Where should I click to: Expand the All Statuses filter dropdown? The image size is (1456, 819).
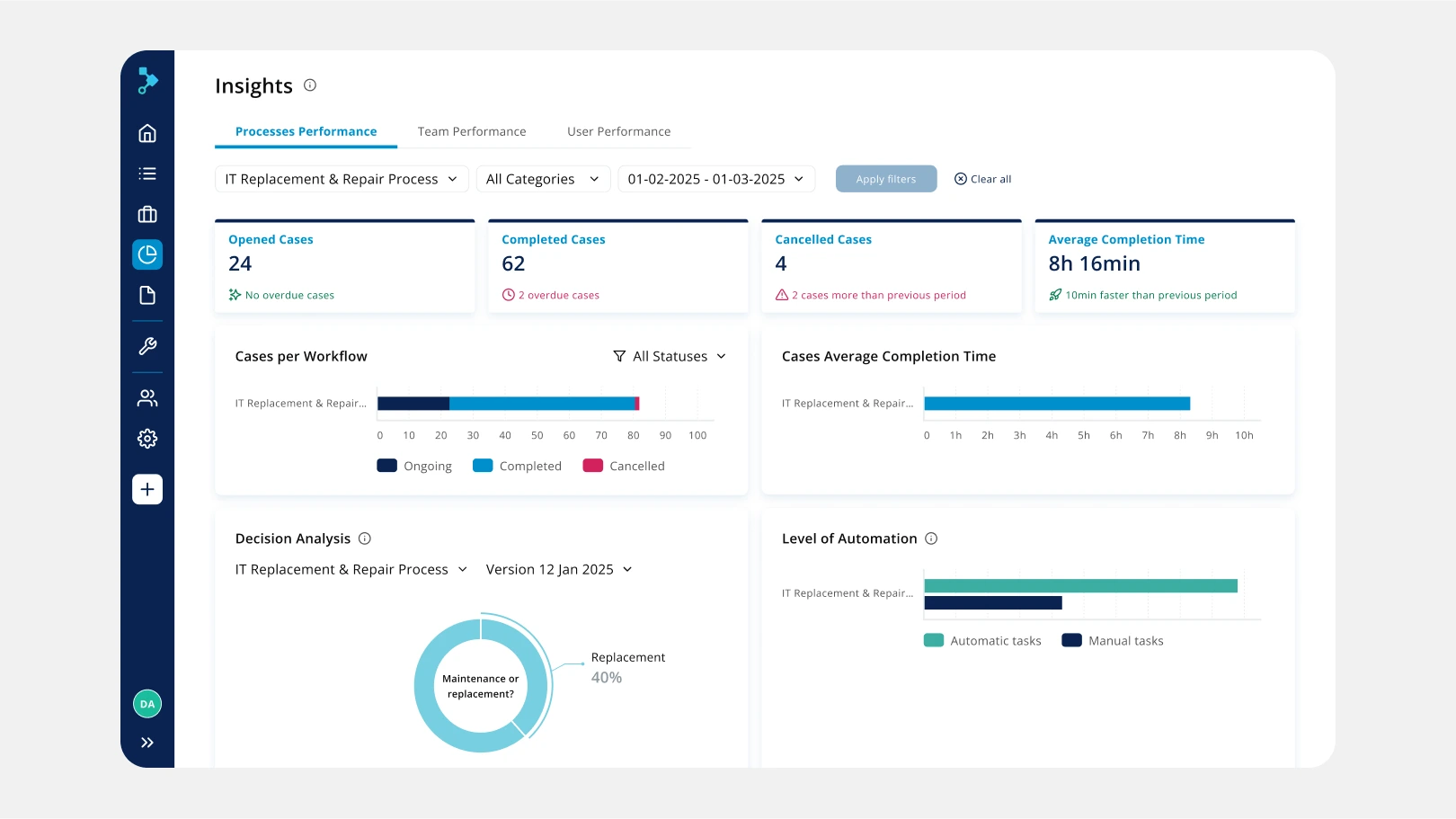670,357
